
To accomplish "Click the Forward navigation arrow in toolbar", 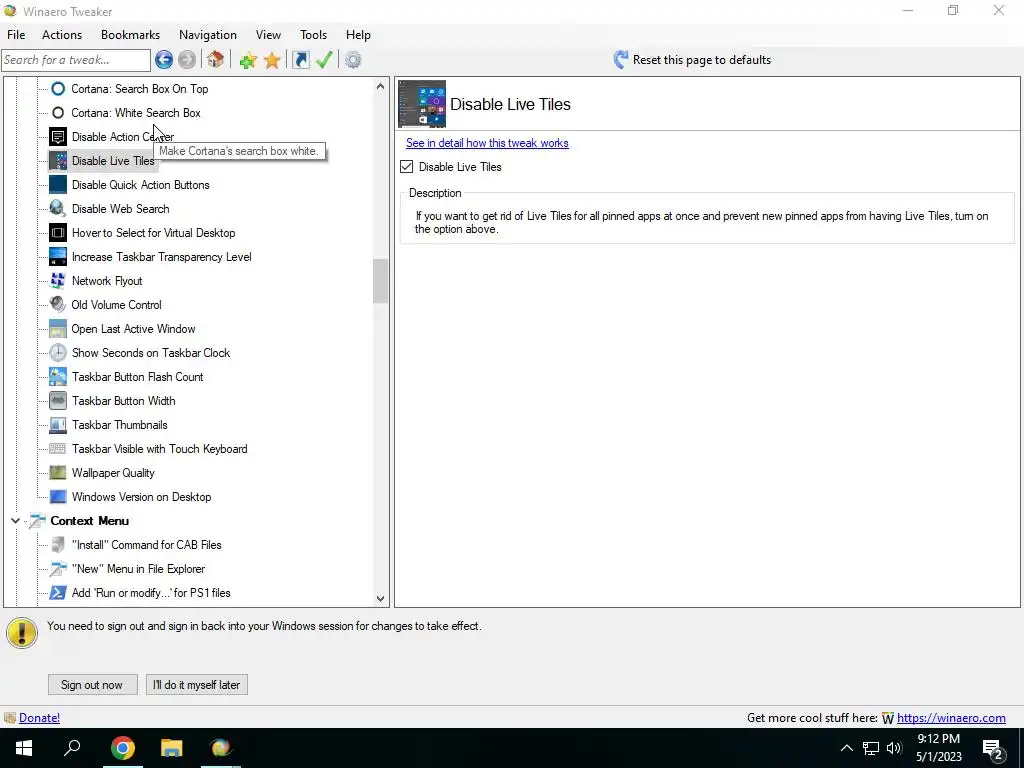I will pyautogui.click(x=187, y=60).
